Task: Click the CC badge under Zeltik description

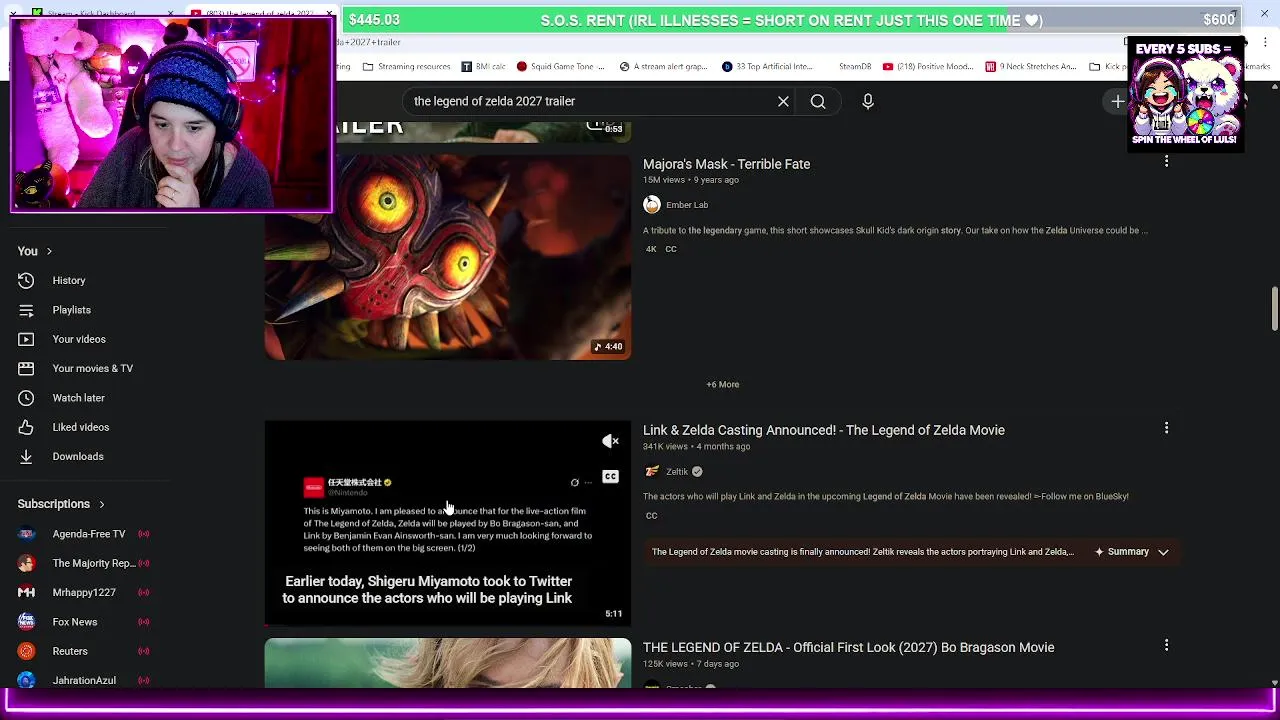Action: tap(651, 516)
